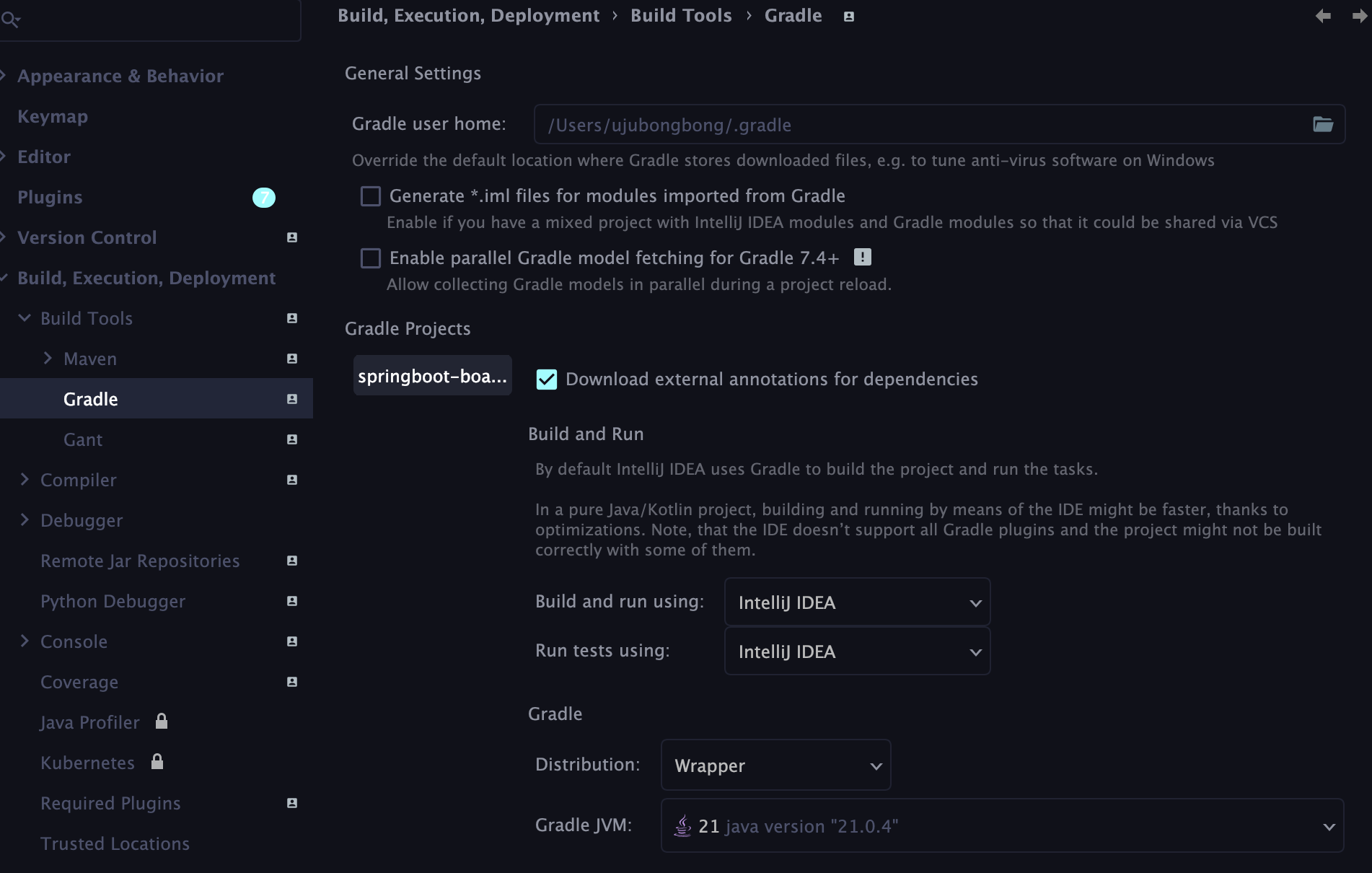This screenshot has width=1372, height=873.
Task: Select Build, Execution, Deployment category
Action: click(x=146, y=278)
